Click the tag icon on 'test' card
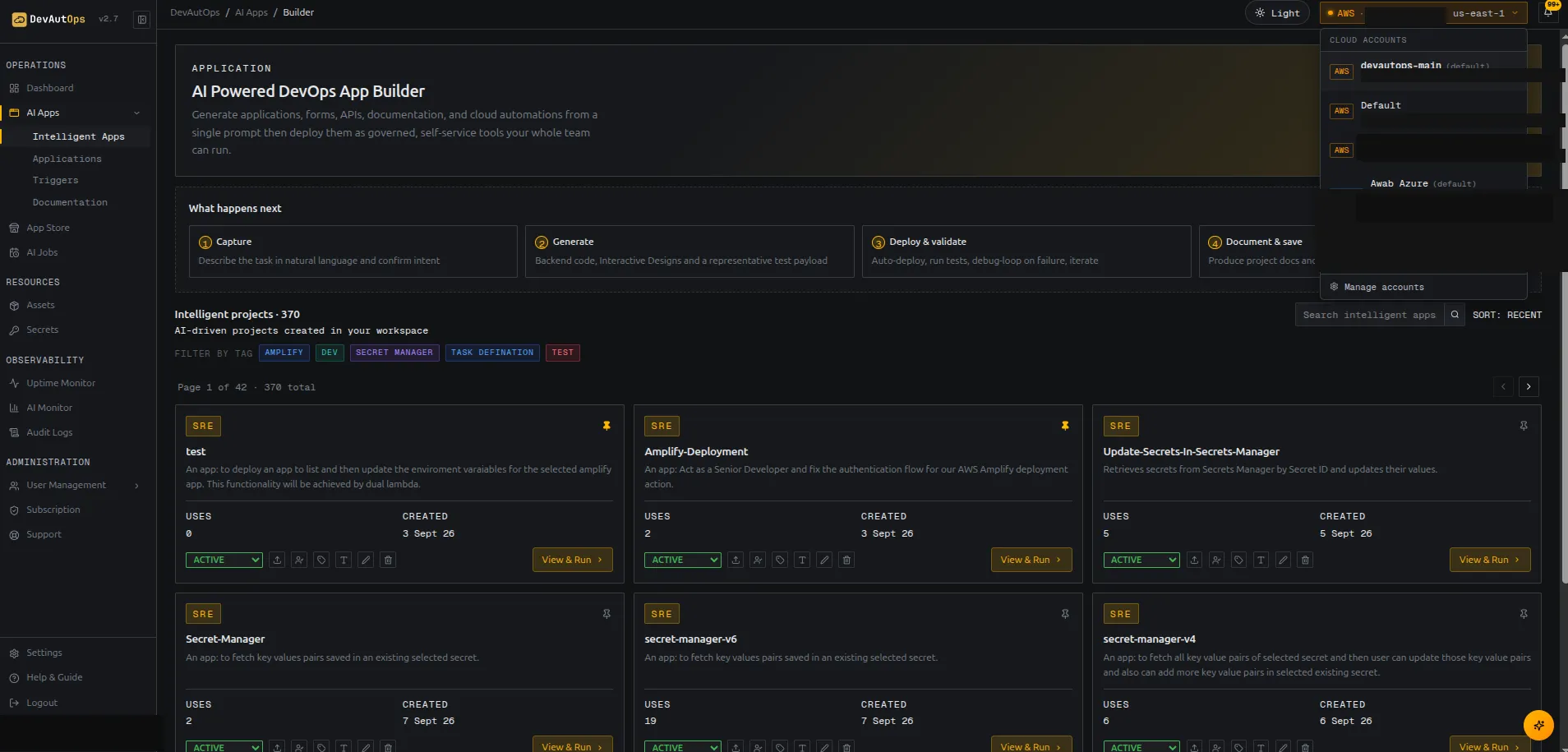 tap(321, 560)
